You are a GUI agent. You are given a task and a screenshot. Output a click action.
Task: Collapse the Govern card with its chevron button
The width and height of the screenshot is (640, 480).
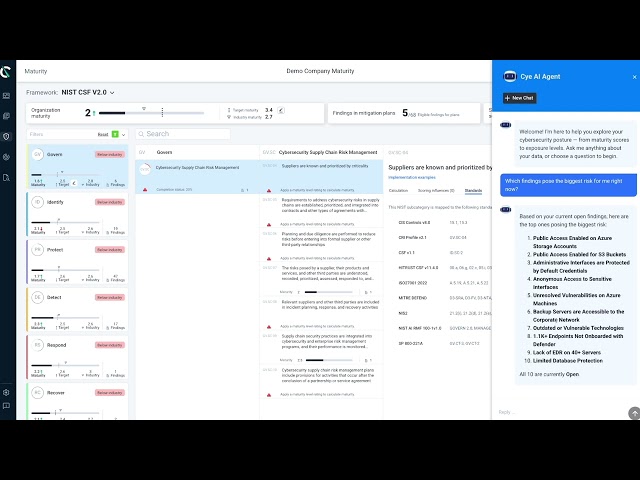[x=74, y=183]
